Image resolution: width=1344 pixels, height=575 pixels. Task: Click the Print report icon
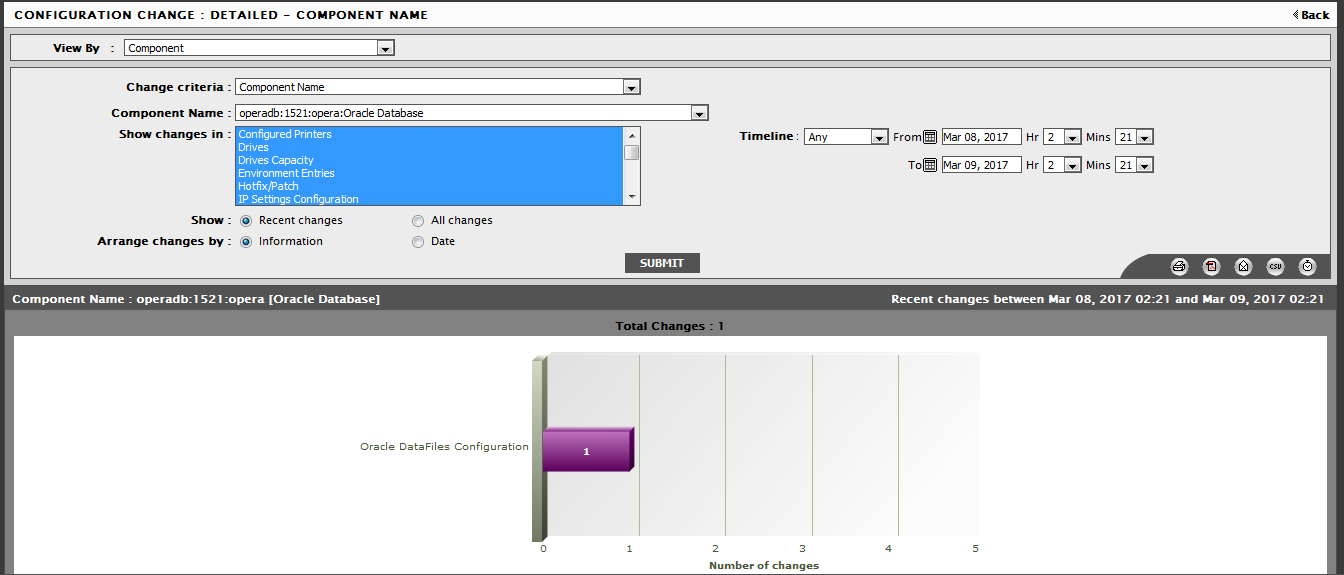pyautogui.click(x=1179, y=266)
